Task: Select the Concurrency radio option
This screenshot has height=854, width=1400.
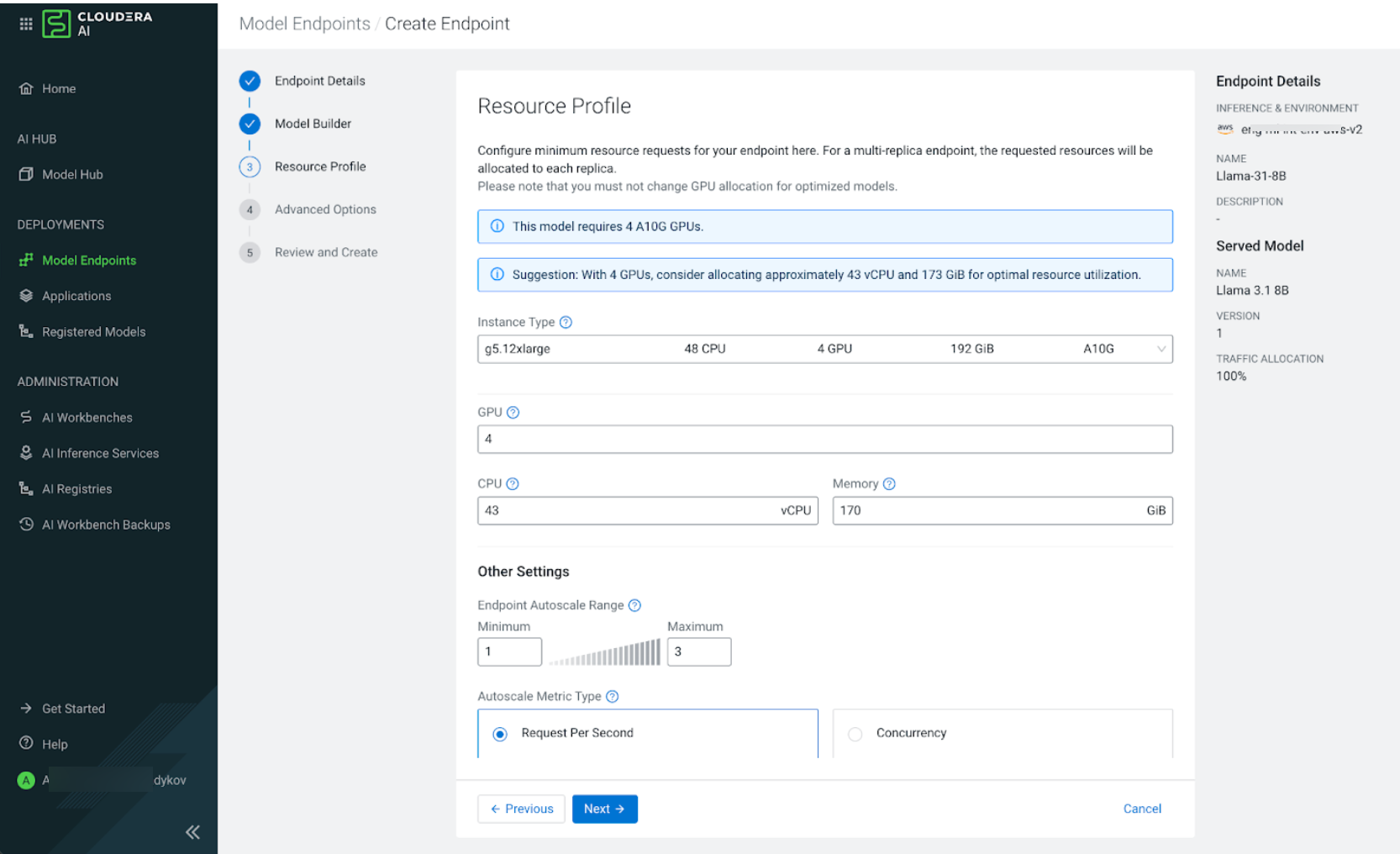Action: pos(855,734)
